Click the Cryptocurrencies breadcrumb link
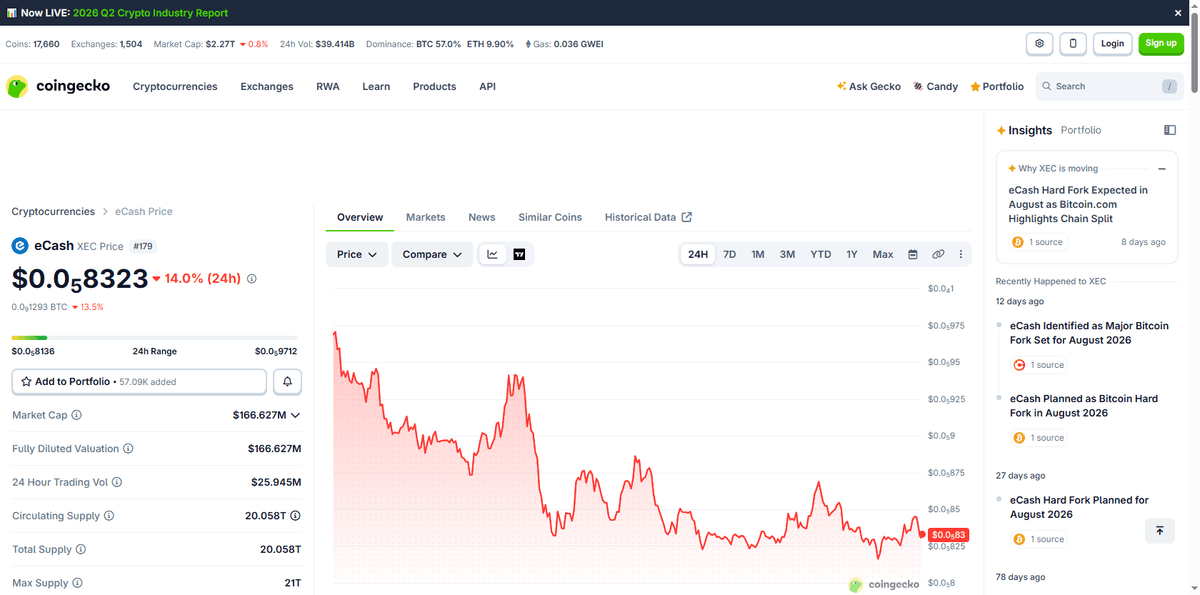The image size is (1200, 595). 53,212
